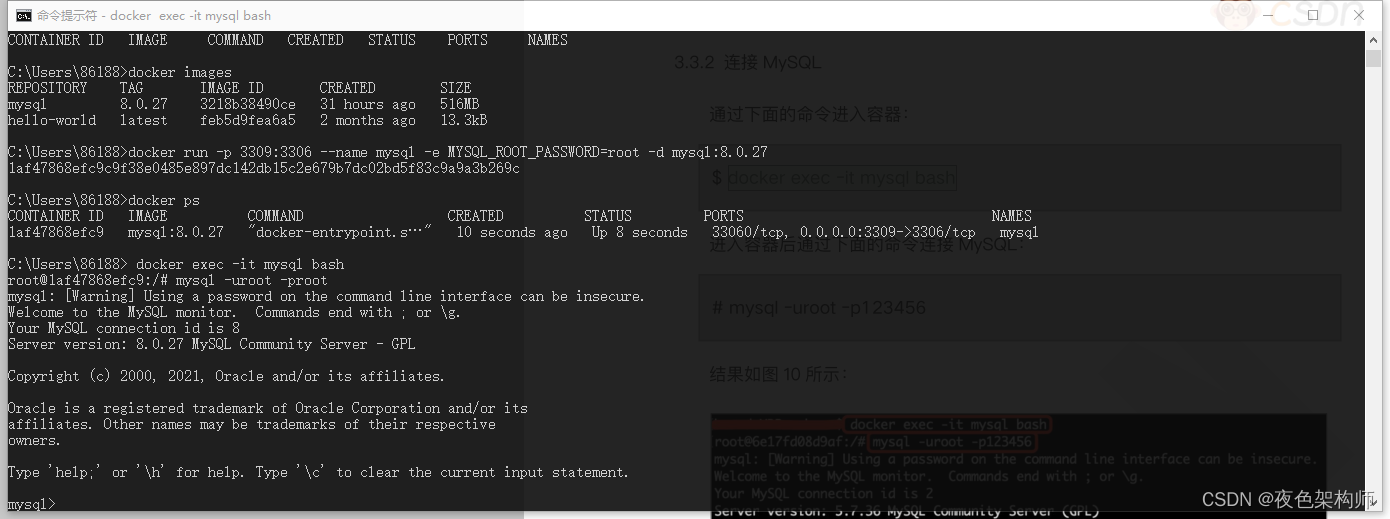Screen dimensions: 1390x519
Task: Click the image ID 3218b38490ce
Action: coord(248,104)
